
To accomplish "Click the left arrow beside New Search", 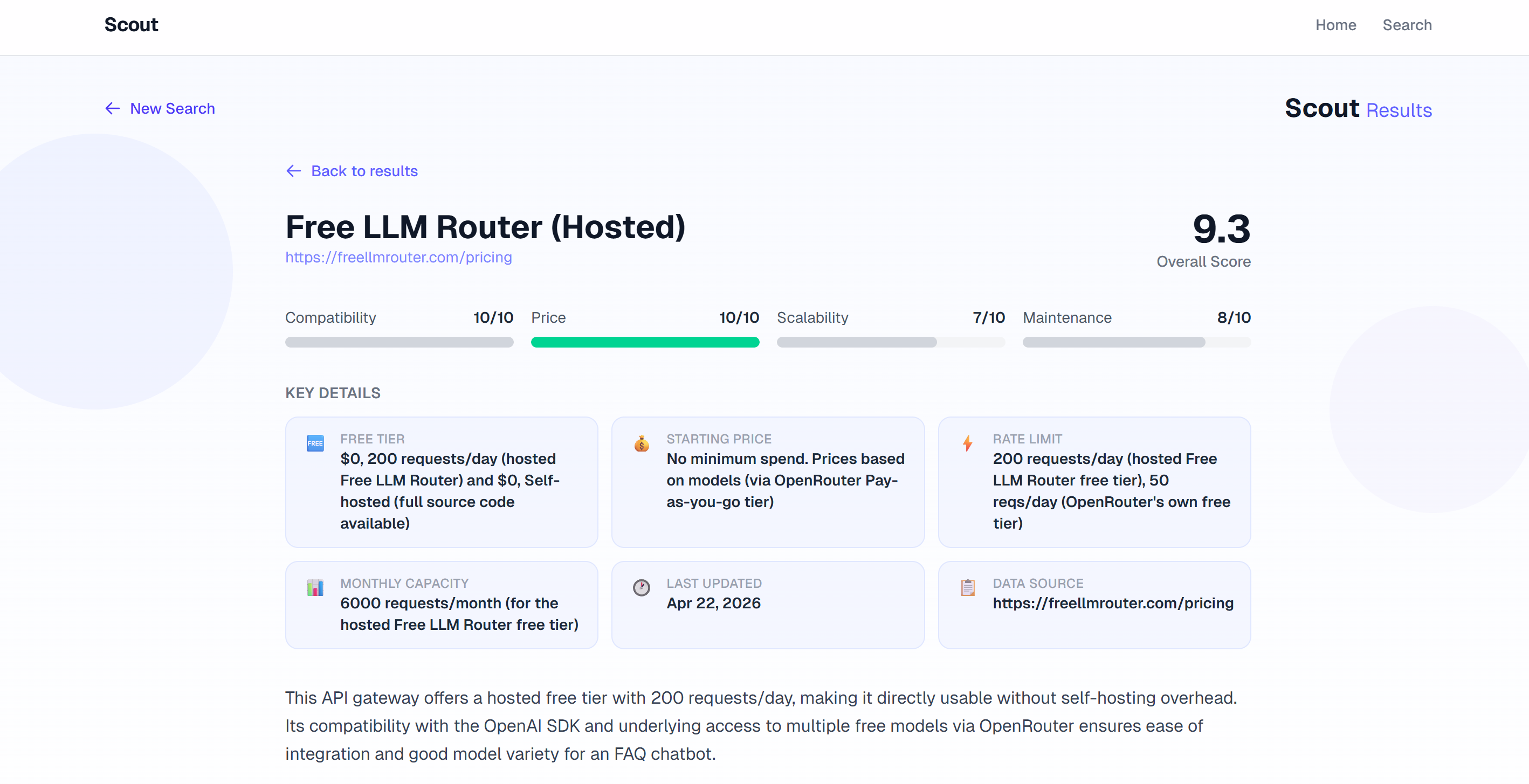I will pos(112,108).
